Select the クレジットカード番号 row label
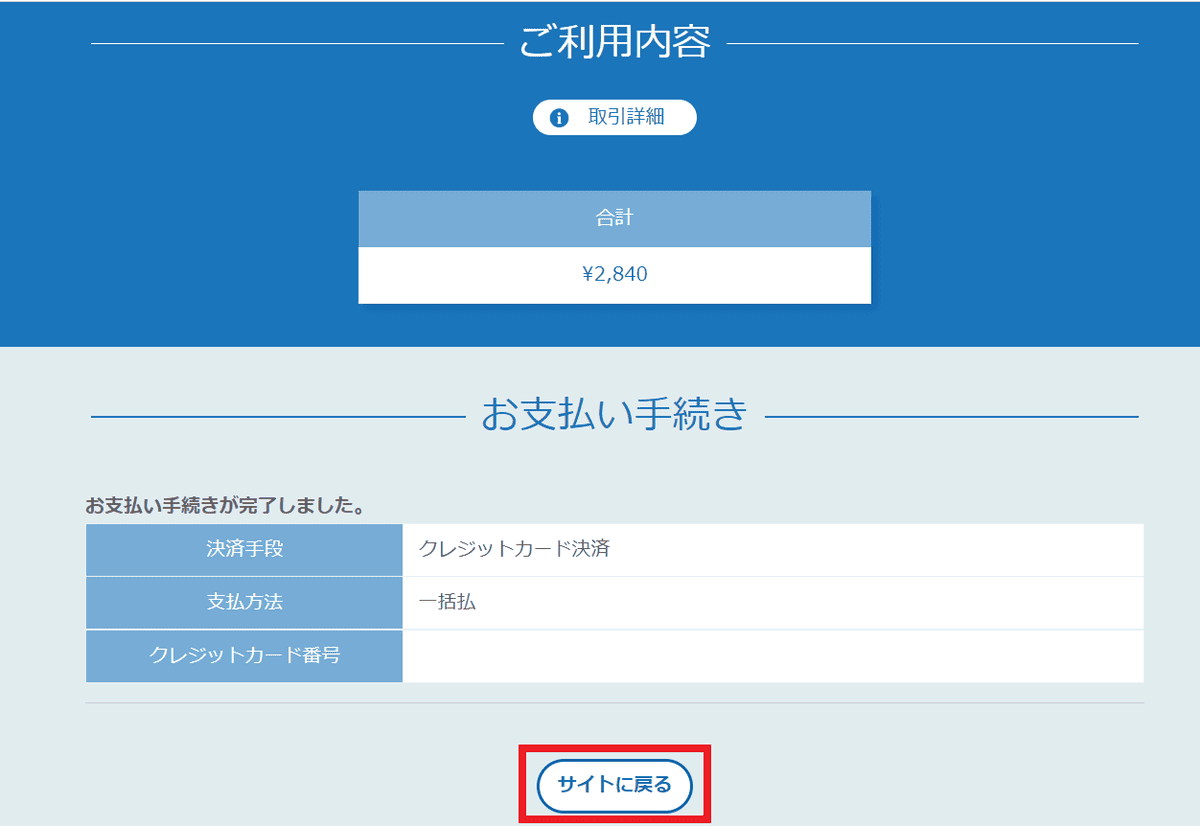 tap(244, 656)
